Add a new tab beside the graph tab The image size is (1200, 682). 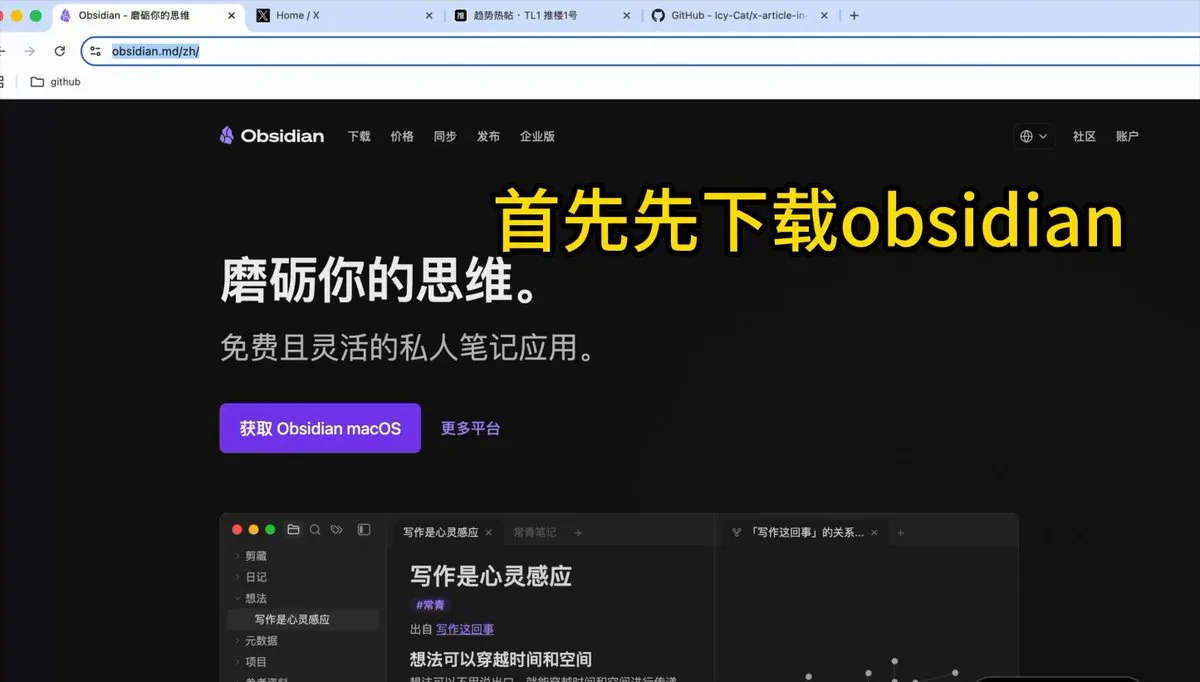pos(900,533)
